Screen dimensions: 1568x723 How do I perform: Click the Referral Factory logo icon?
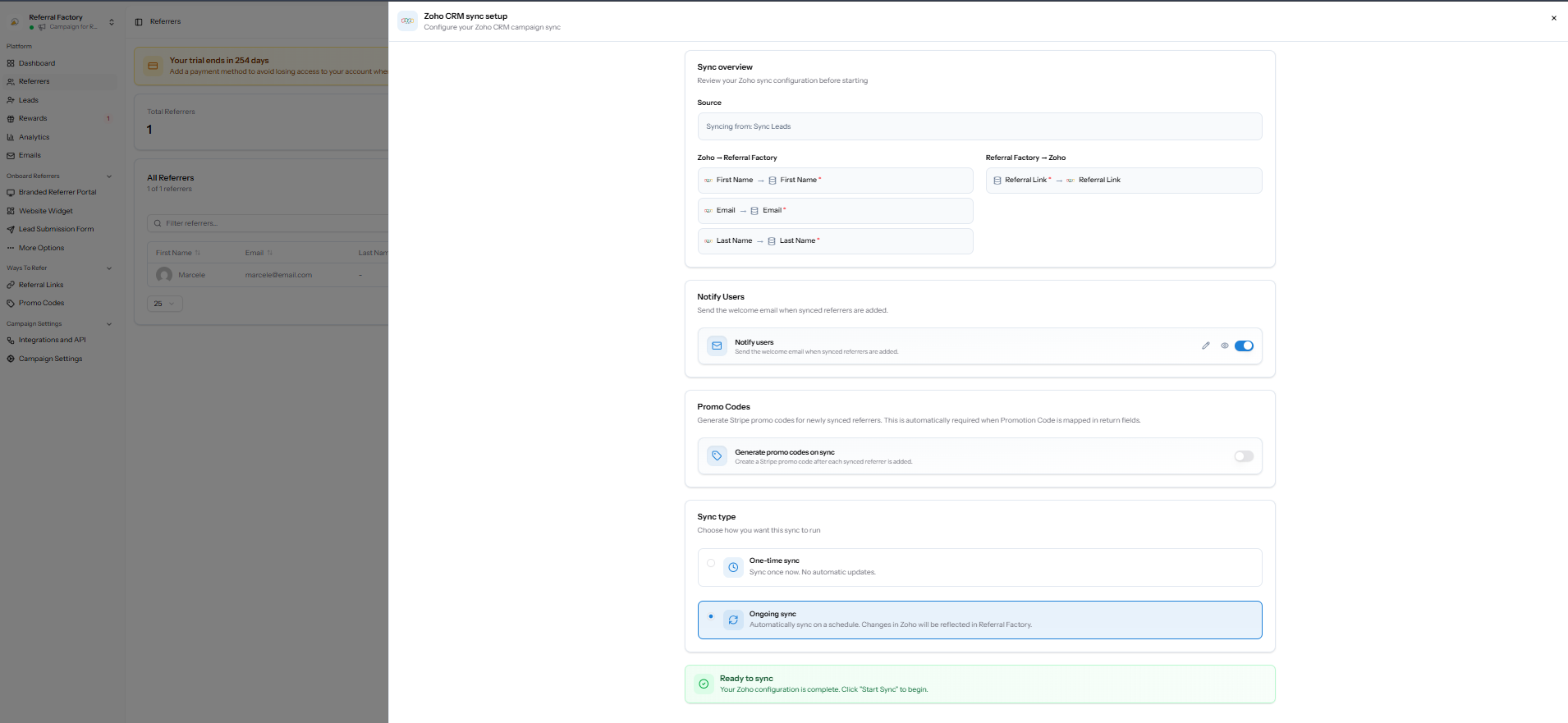coord(15,21)
